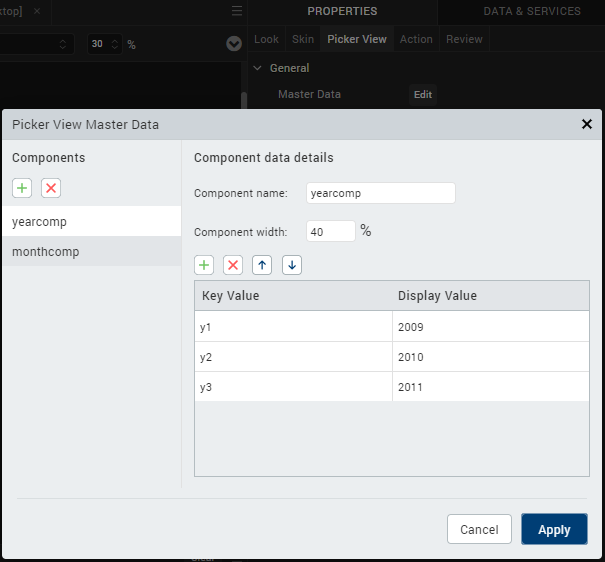Open the Picker View tab
This screenshot has width=605, height=562.
[357, 39]
